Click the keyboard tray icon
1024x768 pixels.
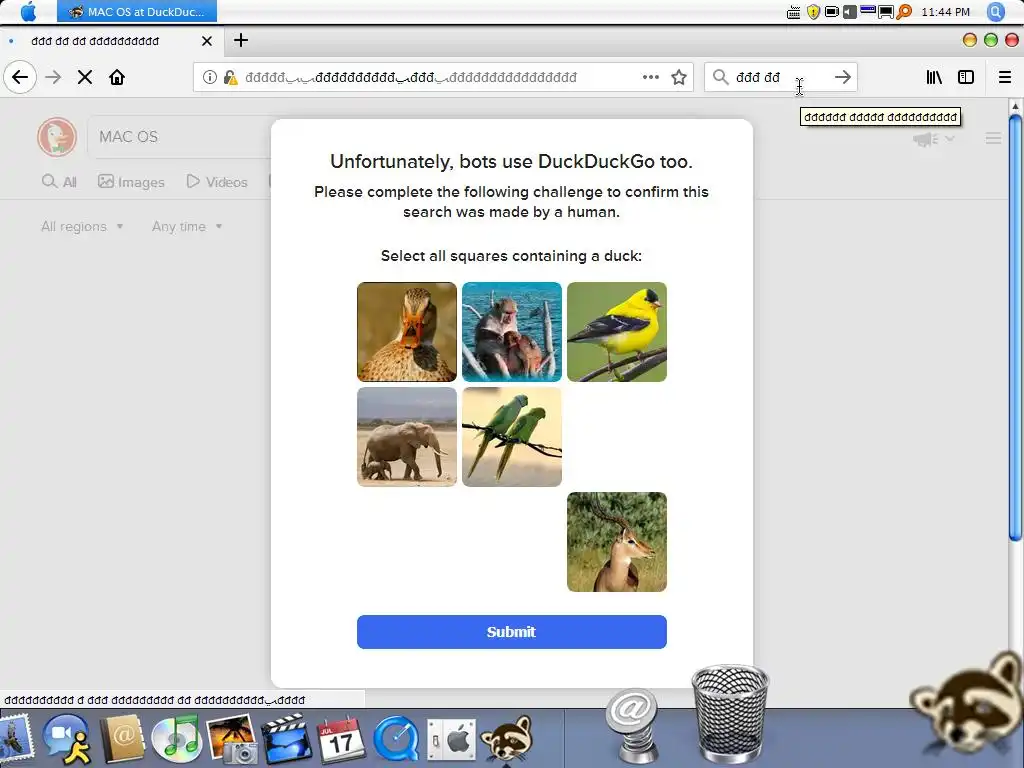pyautogui.click(x=793, y=12)
